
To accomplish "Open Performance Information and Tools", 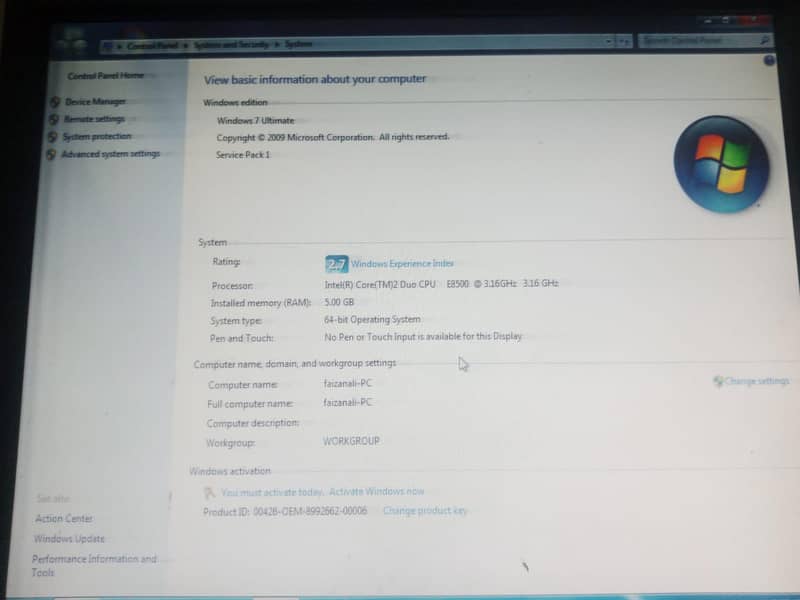I will [x=94, y=565].
